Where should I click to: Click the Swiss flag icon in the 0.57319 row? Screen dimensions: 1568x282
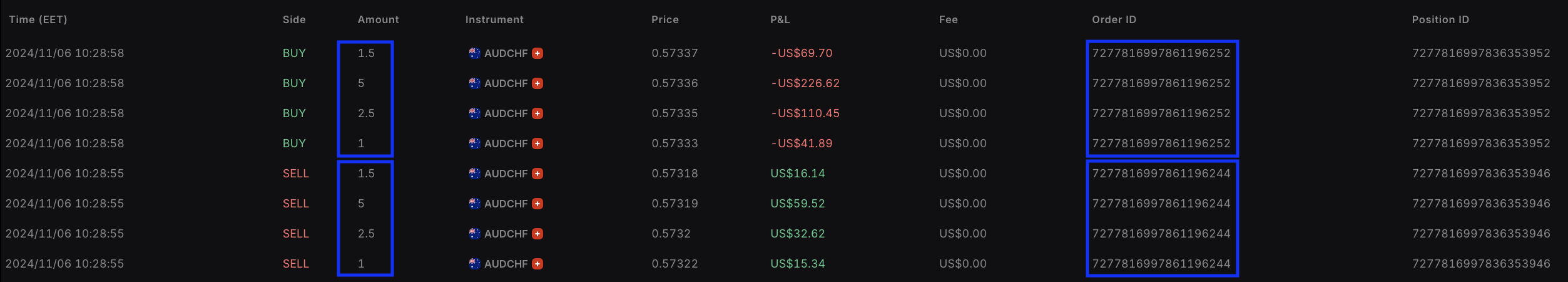coord(537,204)
